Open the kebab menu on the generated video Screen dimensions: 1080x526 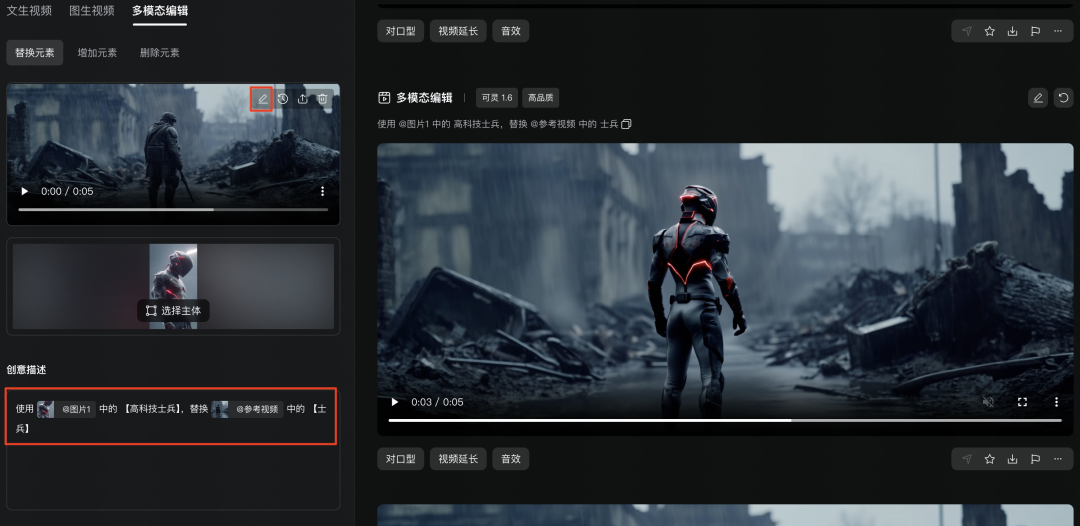click(1057, 402)
